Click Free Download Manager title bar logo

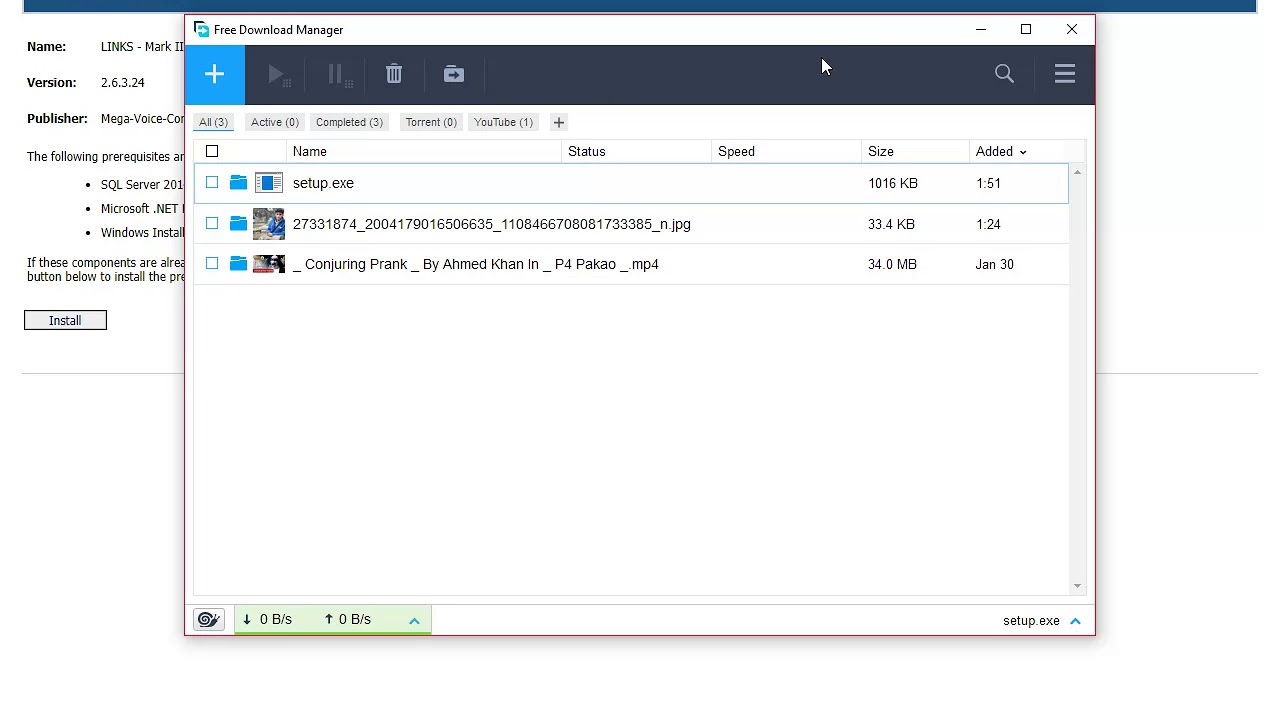click(201, 29)
